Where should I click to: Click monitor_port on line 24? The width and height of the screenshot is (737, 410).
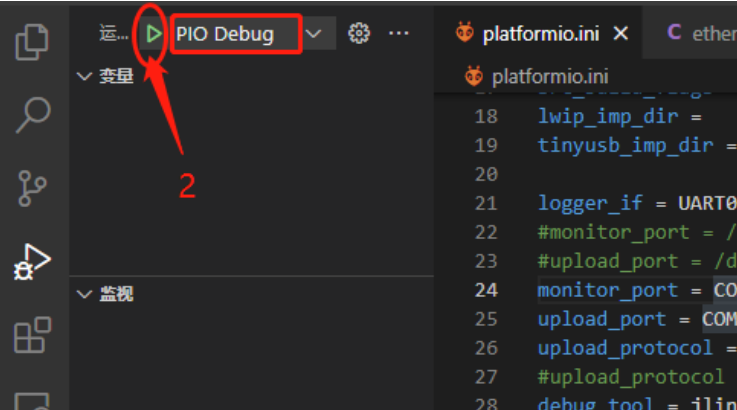608,290
